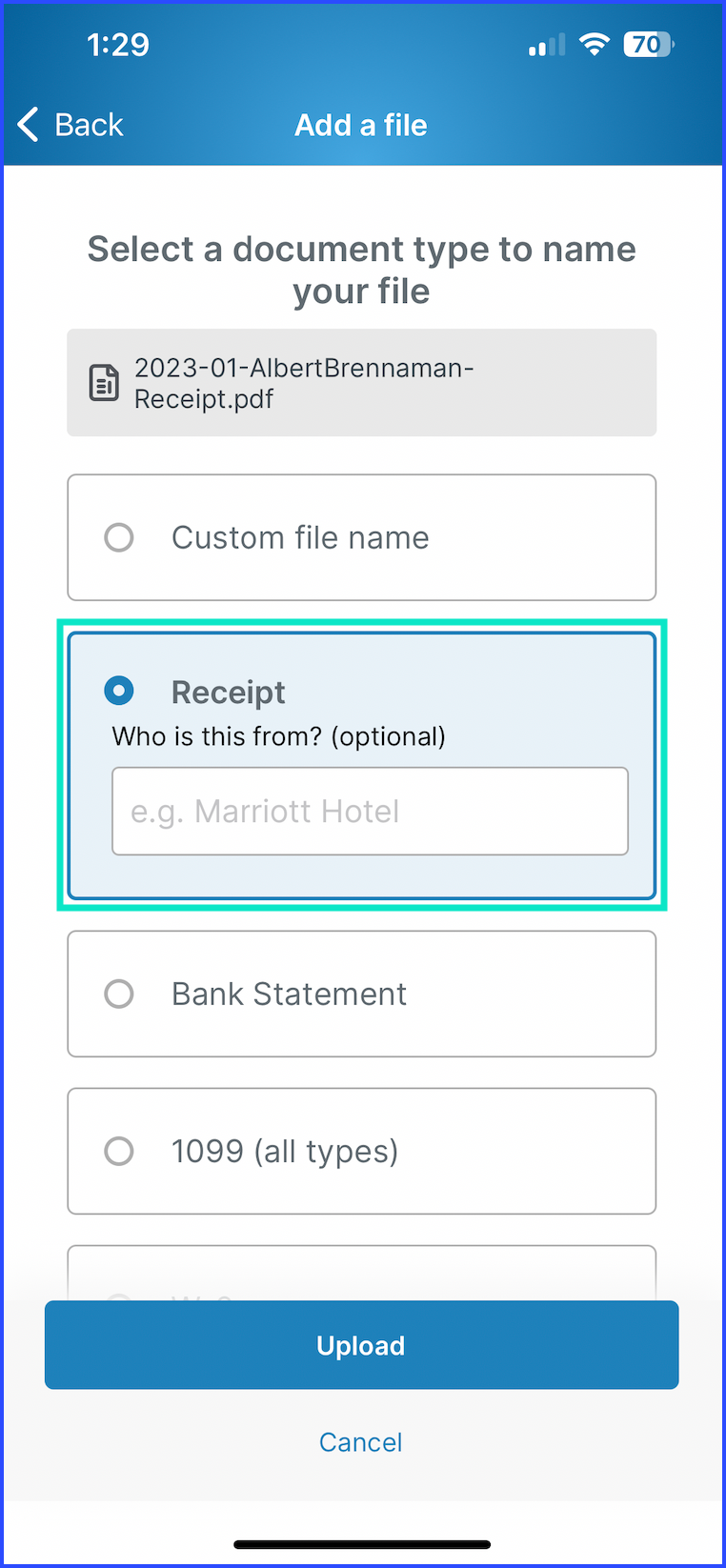
Task: Focus the "e.g. Marriott Hotel" input field
Action: click(370, 811)
